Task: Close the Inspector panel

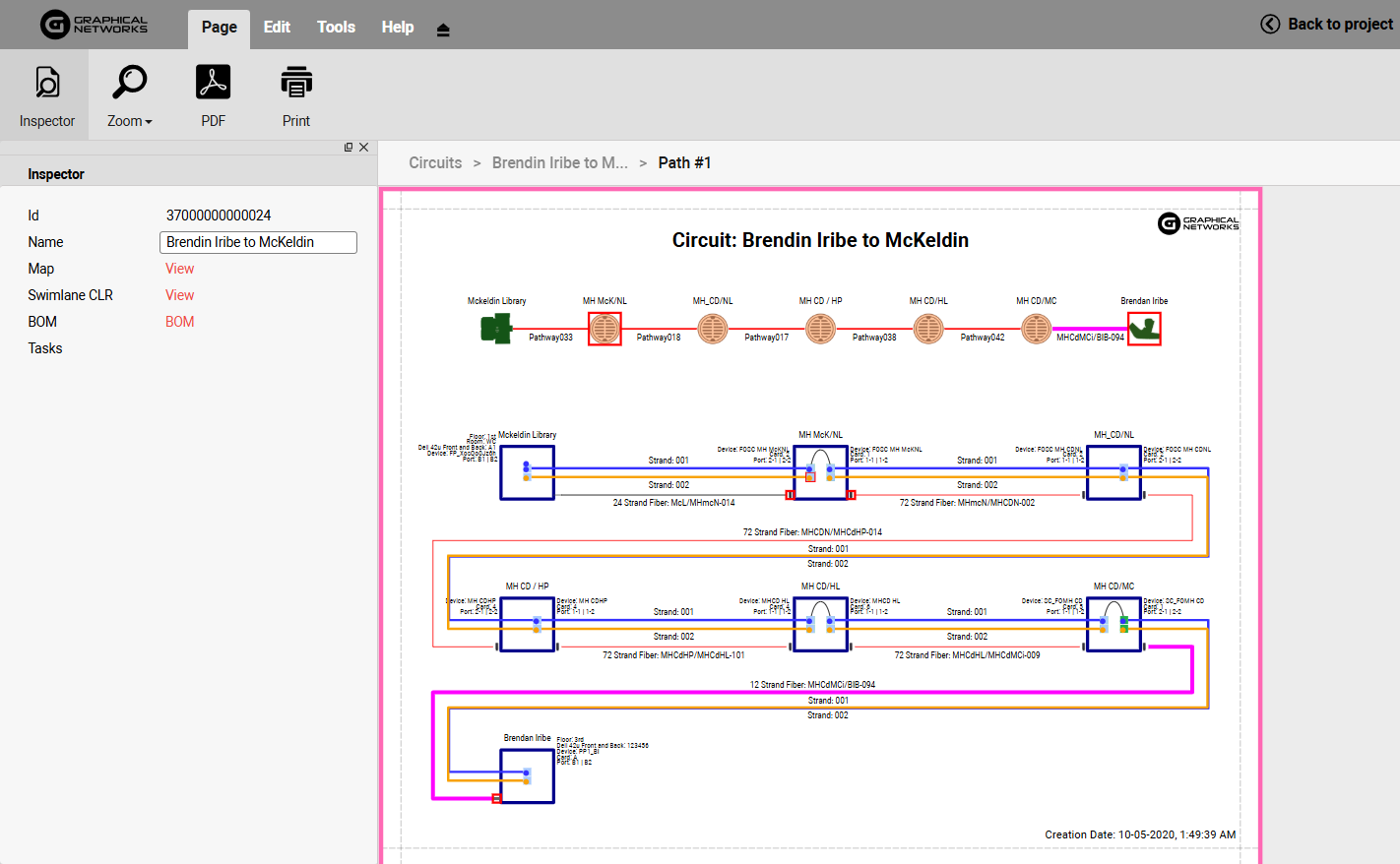Action: 364,148
